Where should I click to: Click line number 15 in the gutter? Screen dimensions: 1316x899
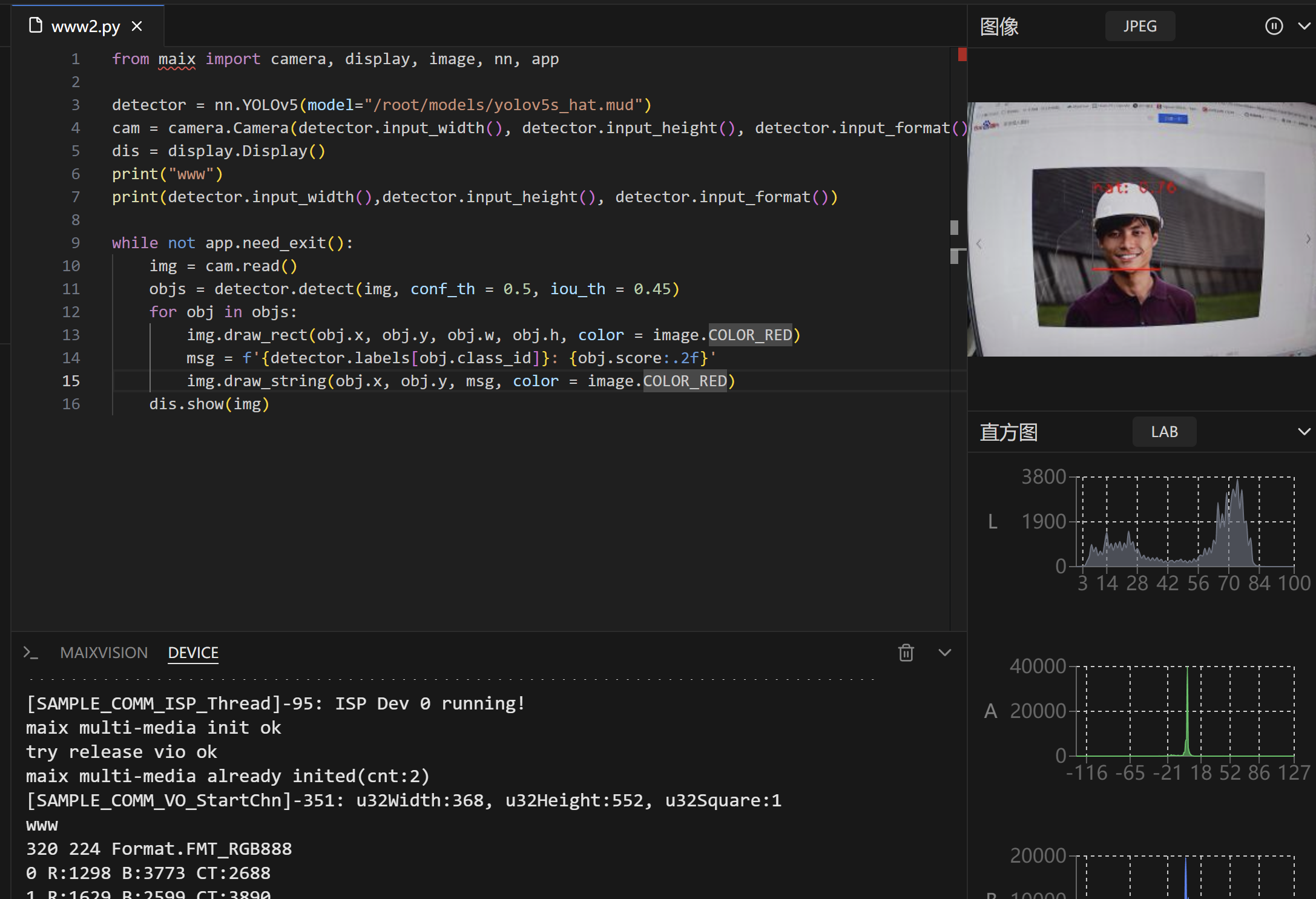(71, 381)
